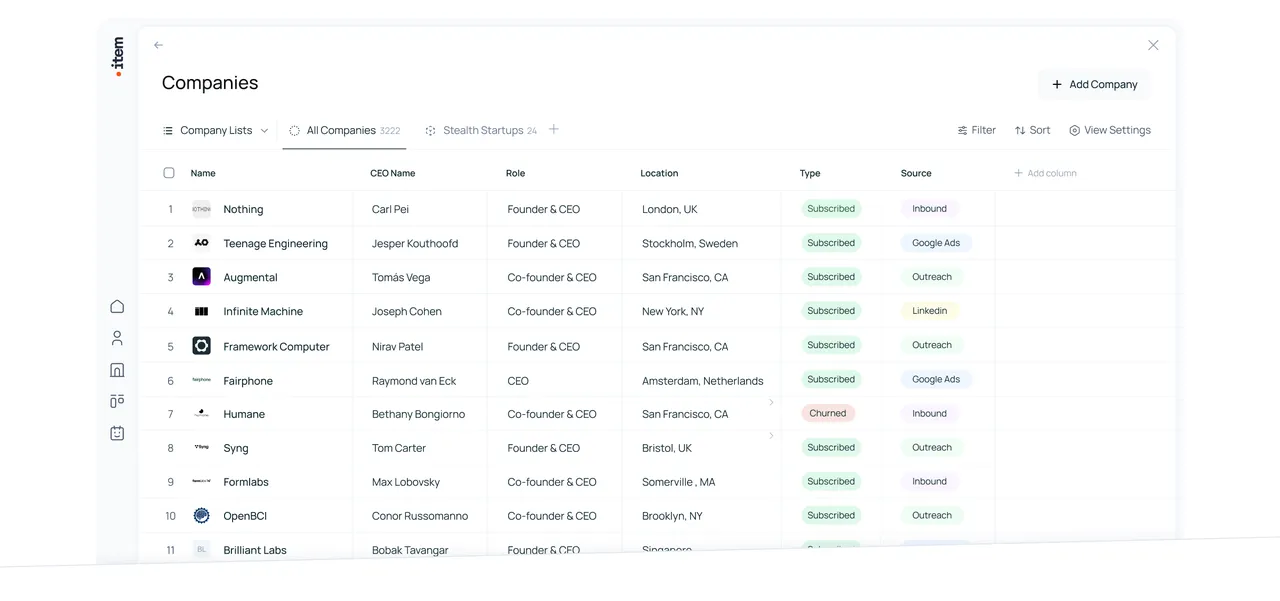This screenshot has width=1280, height=601.
Task: Open View Settings
Action: 1109,130
